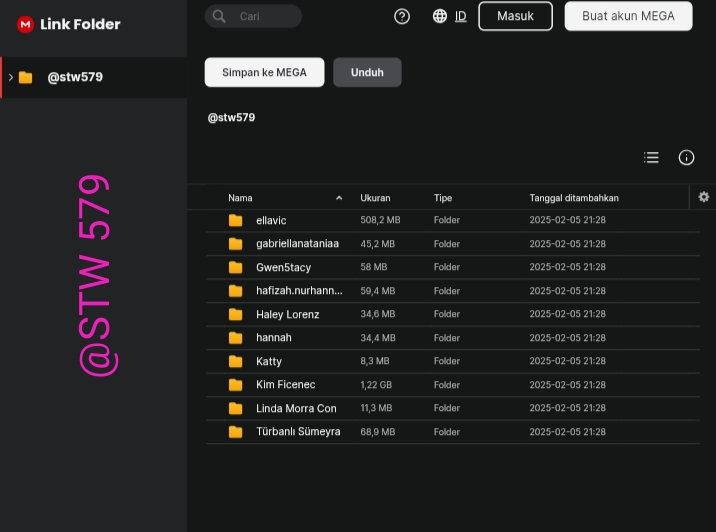Click Simpan ke MEGA button
This screenshot has width=716, height=532.
pos(264,72)
